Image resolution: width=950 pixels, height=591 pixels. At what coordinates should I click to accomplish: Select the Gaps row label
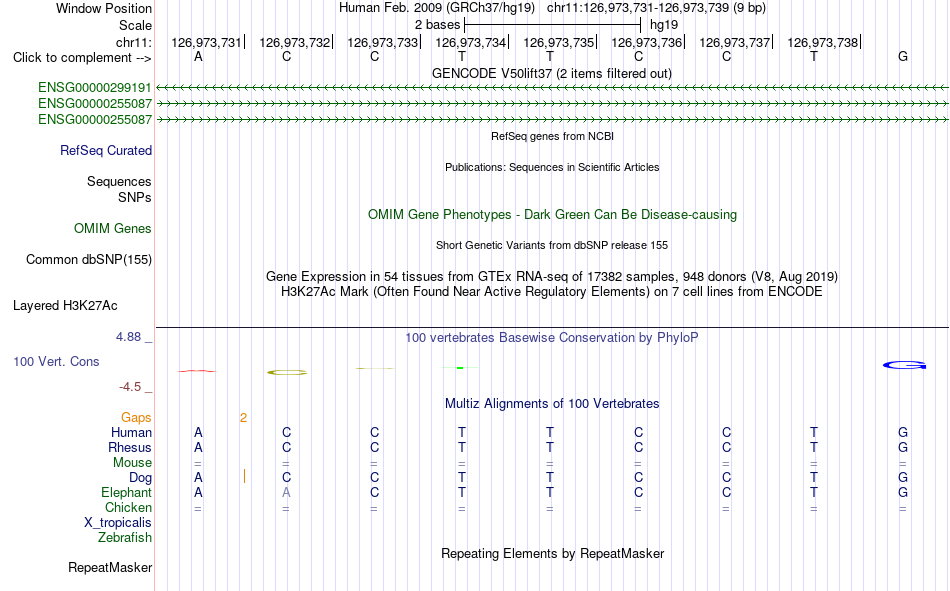(136, 418)
